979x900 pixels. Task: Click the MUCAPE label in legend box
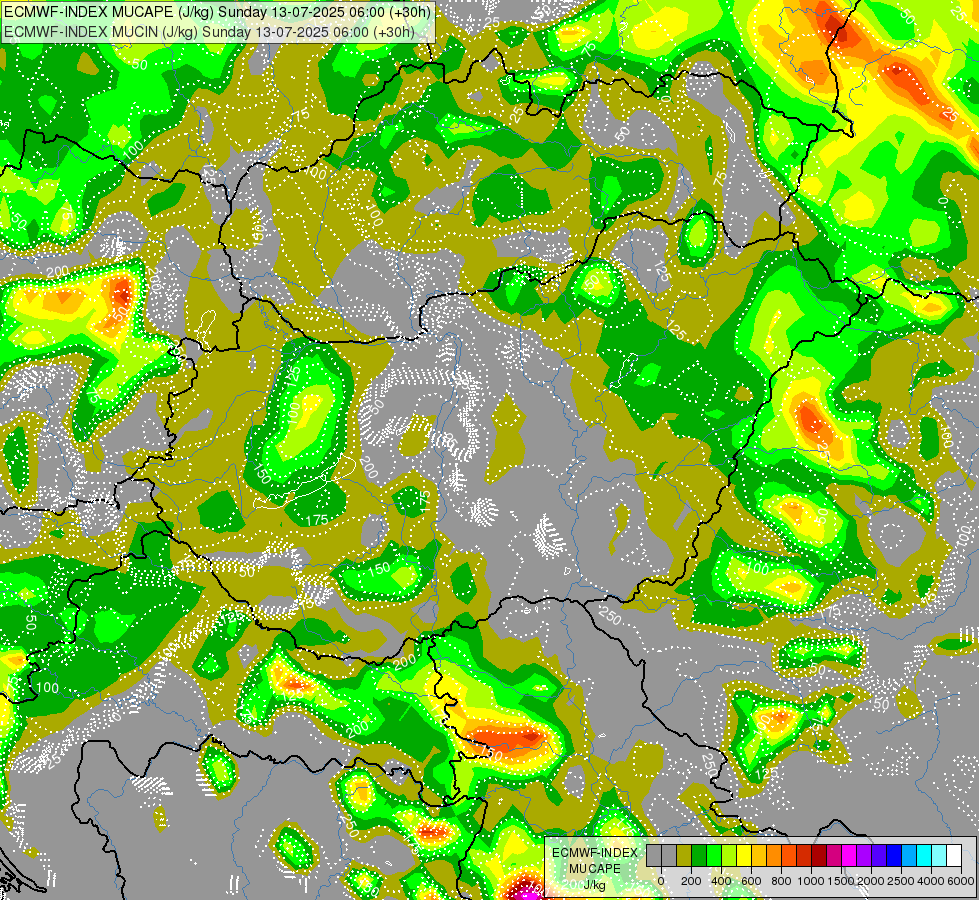[x=595, y=869]
